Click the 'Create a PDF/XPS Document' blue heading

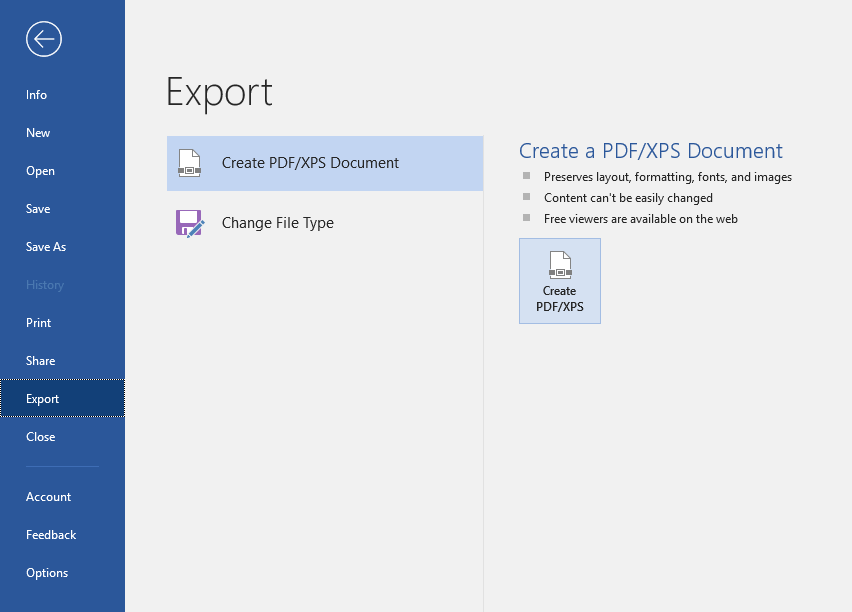650,151
